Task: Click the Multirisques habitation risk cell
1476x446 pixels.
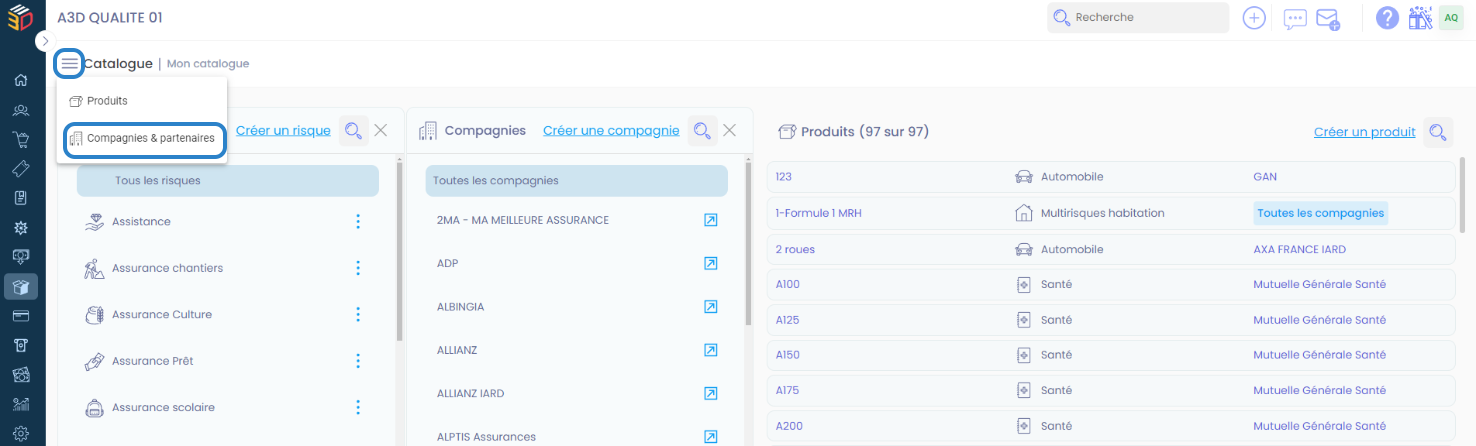Action: tap(1089, 213)
